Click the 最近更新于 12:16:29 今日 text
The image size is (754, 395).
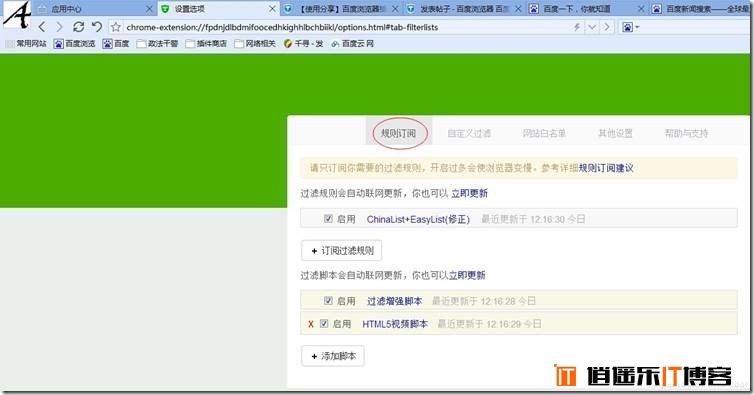(489, 324)
